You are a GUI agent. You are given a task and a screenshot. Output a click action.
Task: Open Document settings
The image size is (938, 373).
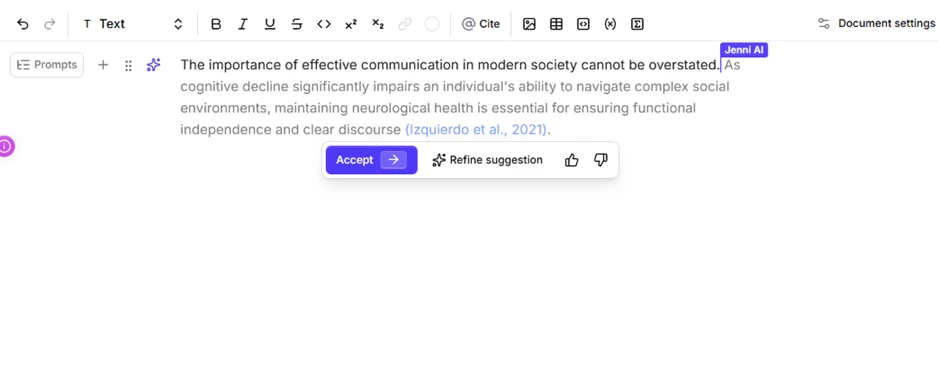[x=876, y=24]
